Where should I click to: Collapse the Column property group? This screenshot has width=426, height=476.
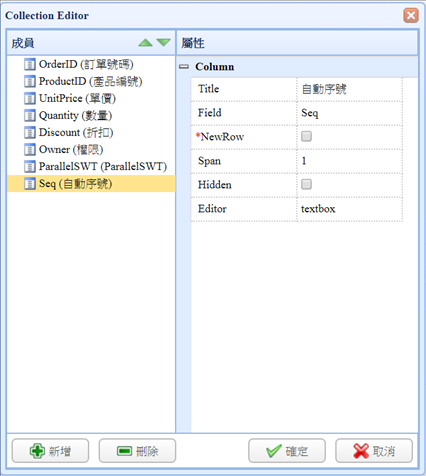tap(184, 67)
